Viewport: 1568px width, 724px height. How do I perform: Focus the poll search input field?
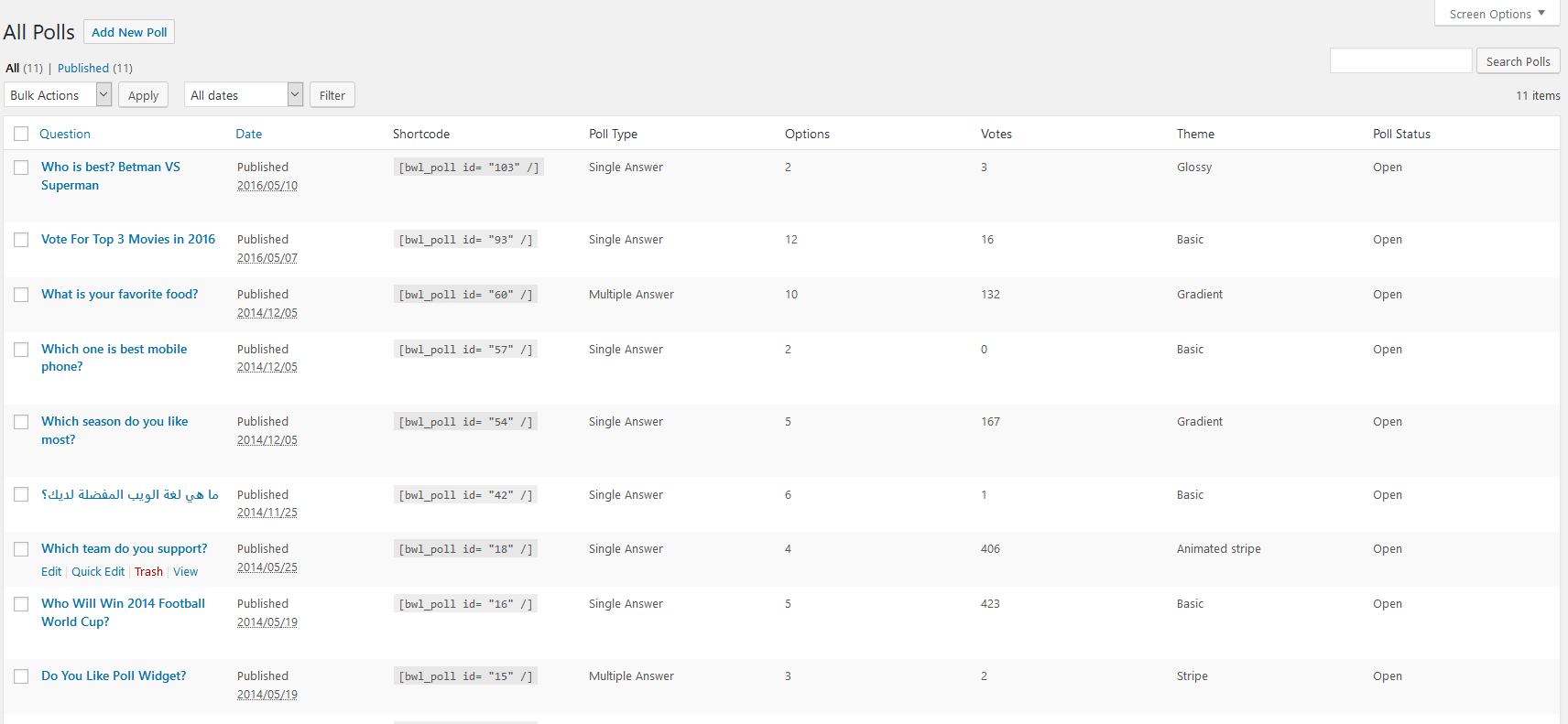pos(1400,61)
